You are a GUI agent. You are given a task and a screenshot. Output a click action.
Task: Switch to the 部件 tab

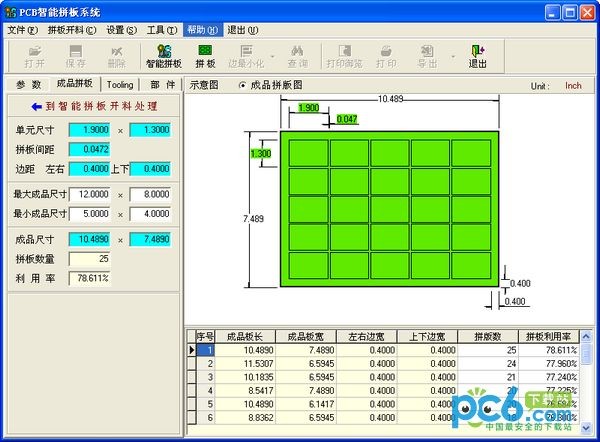coord(163,85)
